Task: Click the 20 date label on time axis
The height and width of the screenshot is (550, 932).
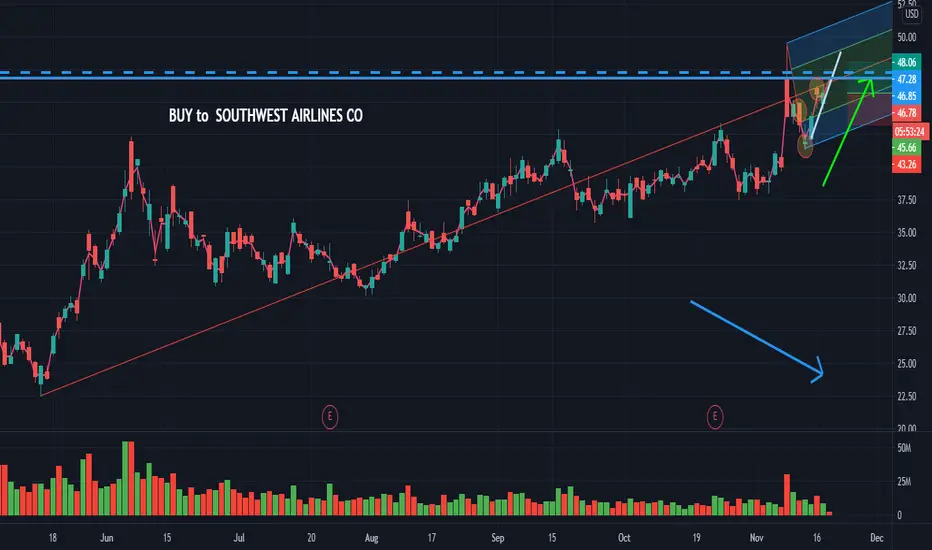Action: 311,538
